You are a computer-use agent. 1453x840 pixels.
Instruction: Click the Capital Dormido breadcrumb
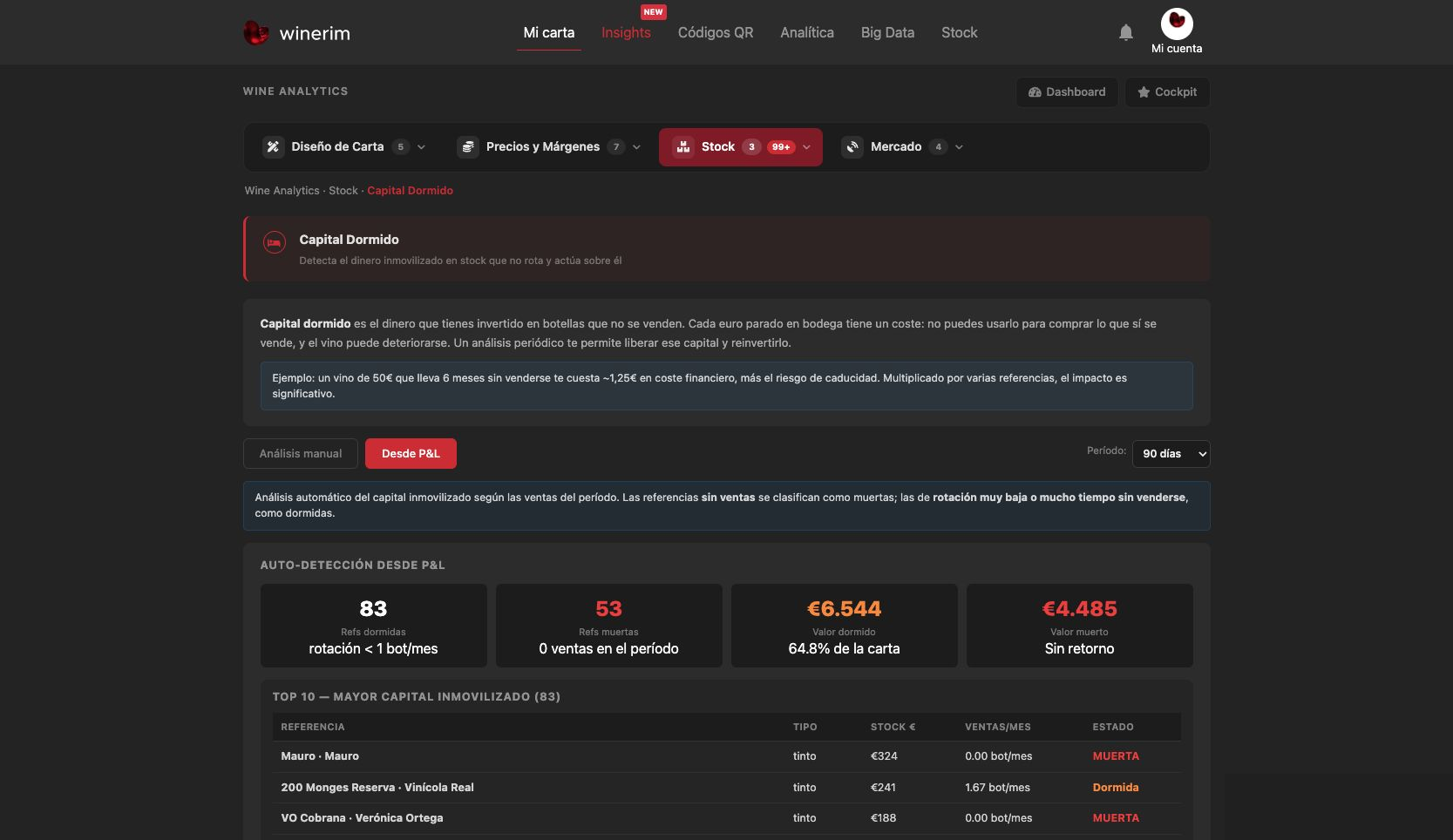pyautogui.click(x=410, y=191)
